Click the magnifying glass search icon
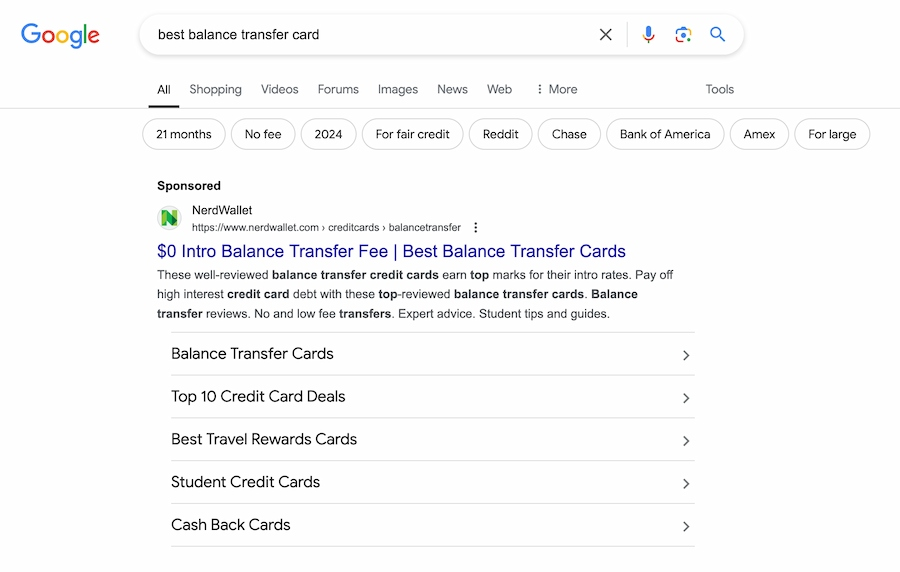This screenshot has width=900, height=572. tap(717, 34)
